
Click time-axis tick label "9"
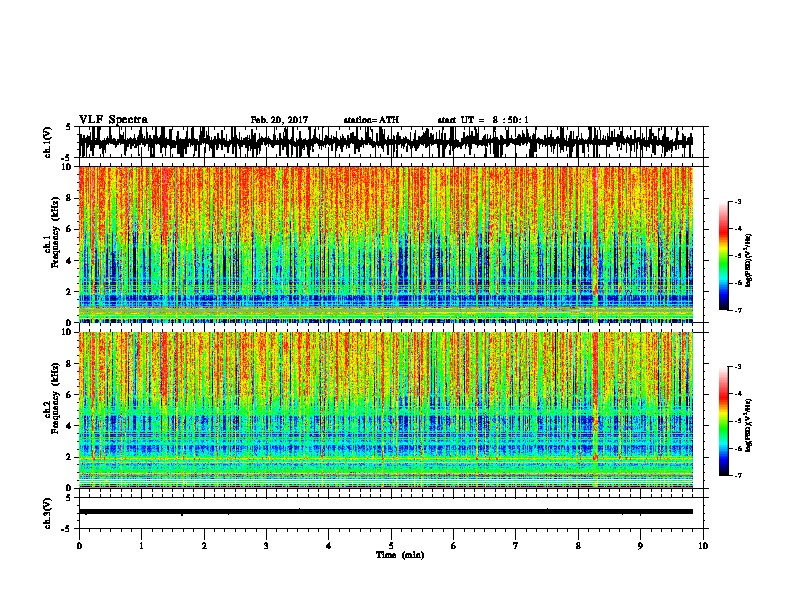tap(640, 546)
